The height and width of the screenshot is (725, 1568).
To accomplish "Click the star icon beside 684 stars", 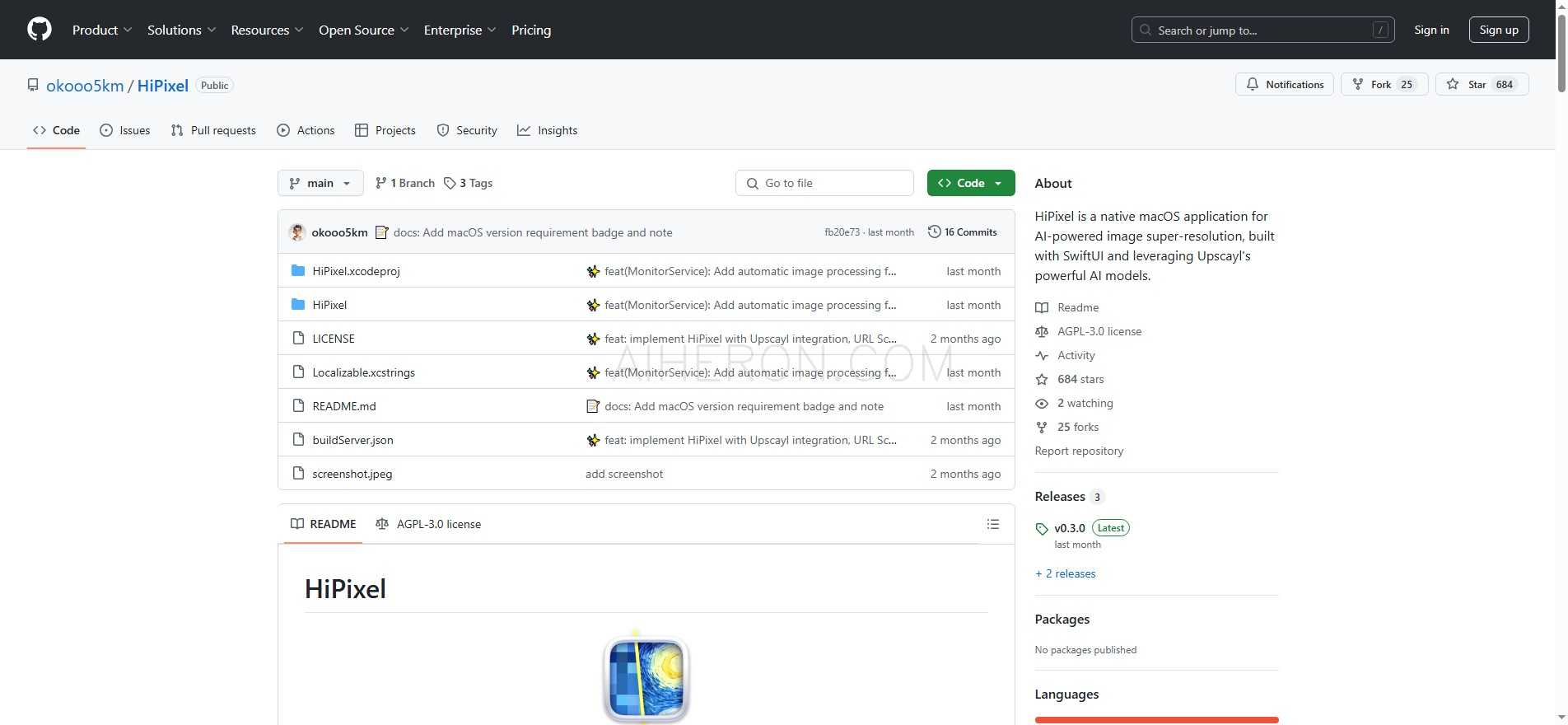I will (1042, 379).
